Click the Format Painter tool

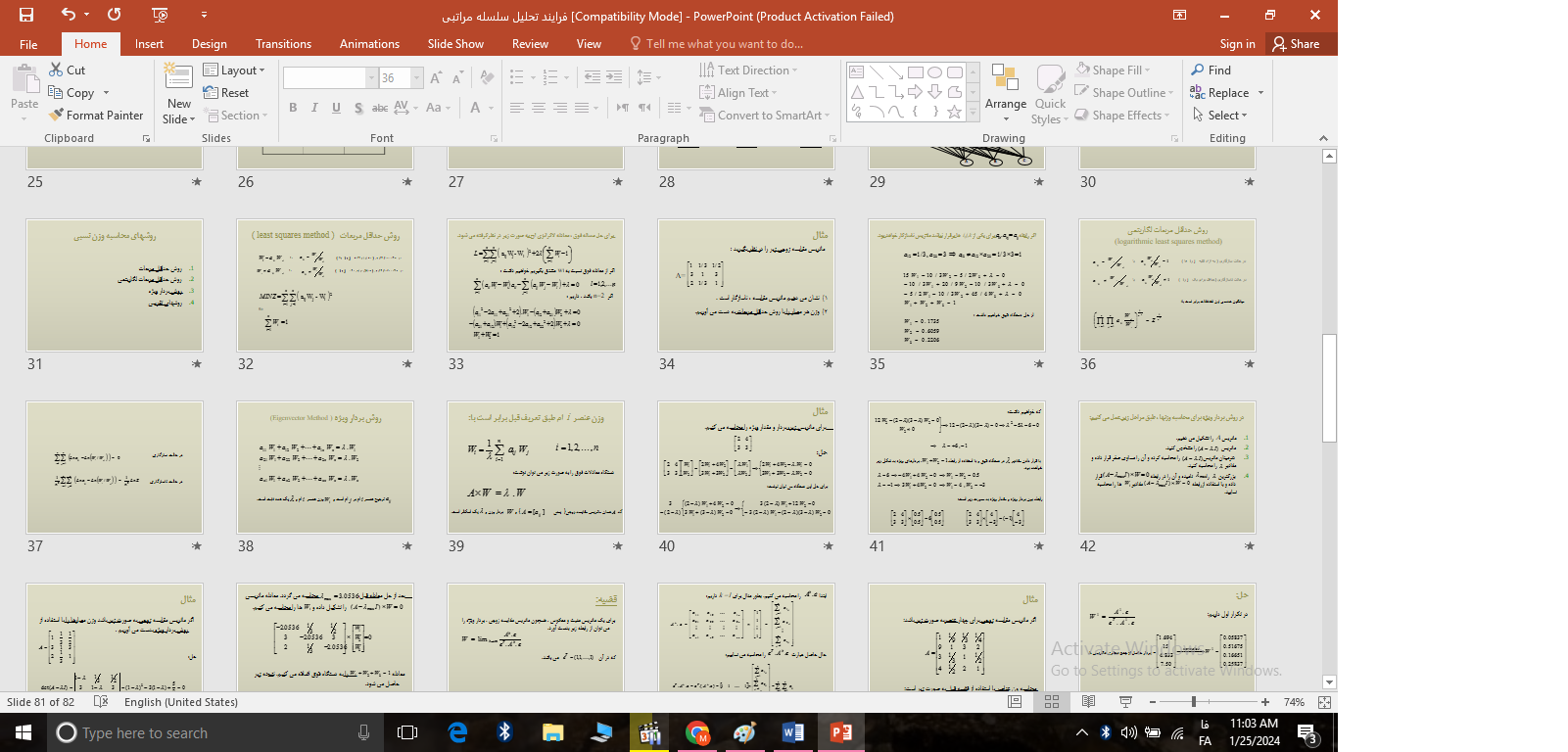(x=96, y=116)
